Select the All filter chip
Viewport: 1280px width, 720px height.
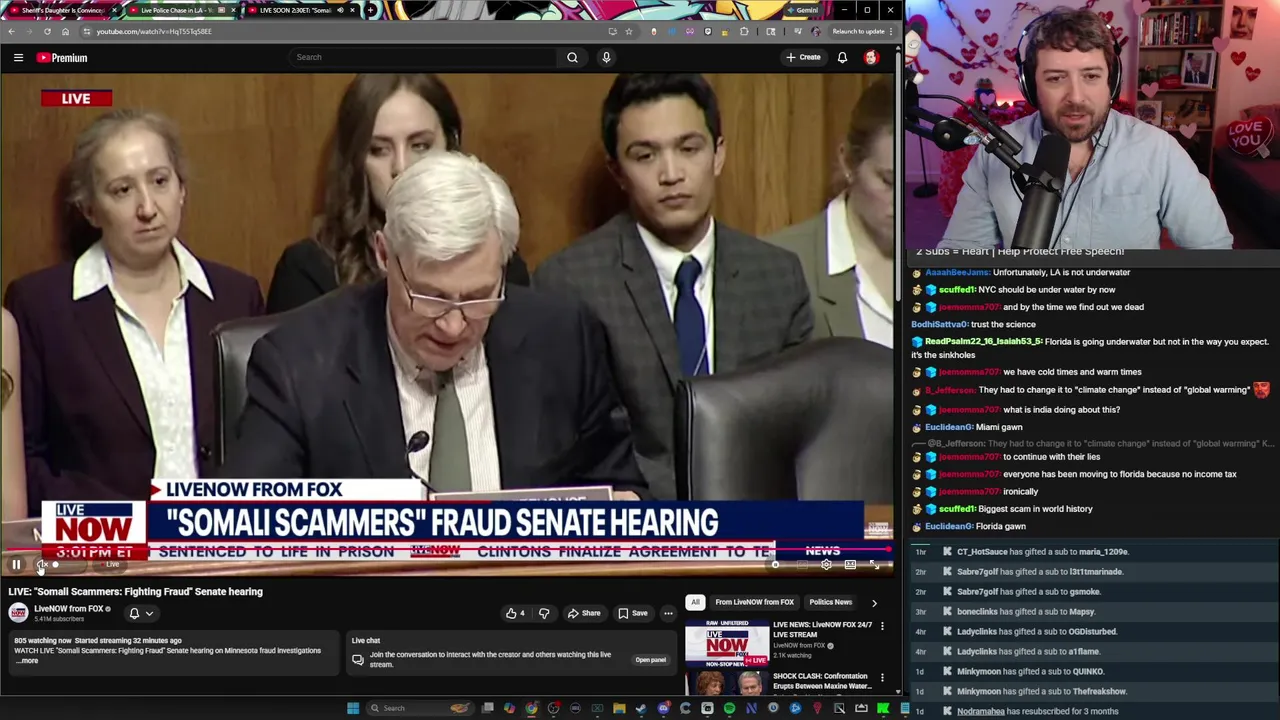coord(695,602)
